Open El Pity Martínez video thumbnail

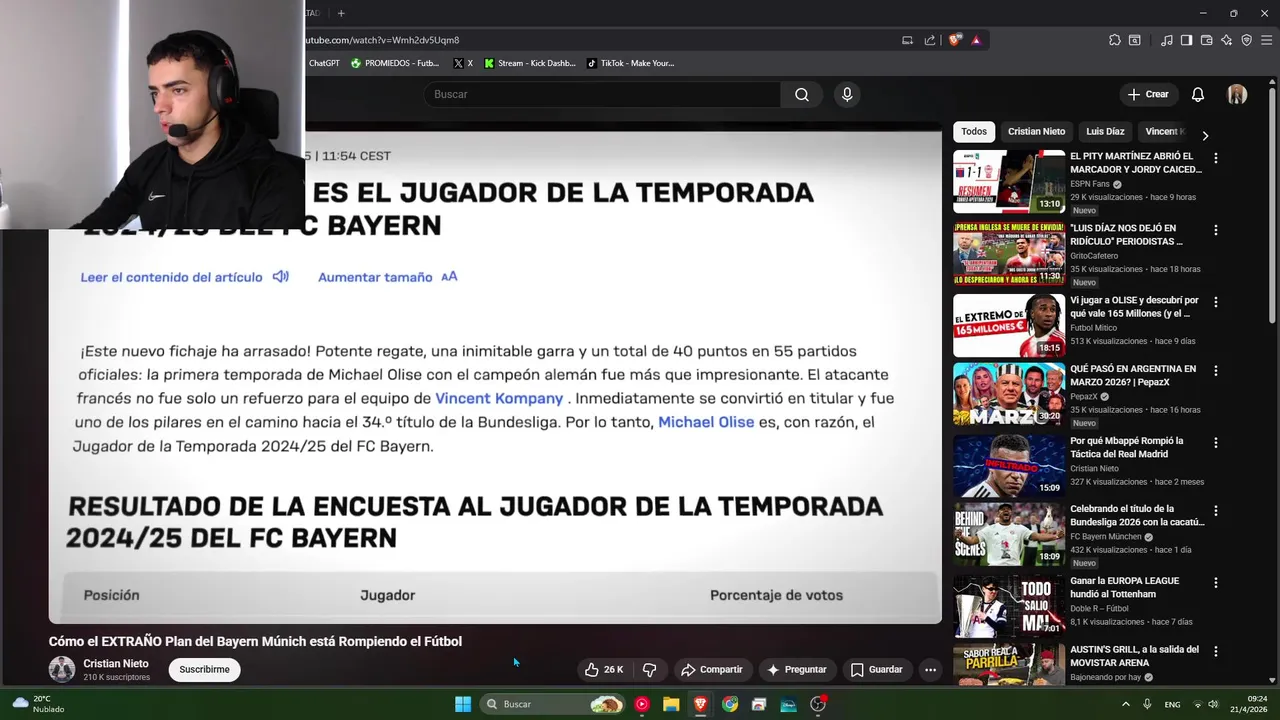(x=1009, y=181)
